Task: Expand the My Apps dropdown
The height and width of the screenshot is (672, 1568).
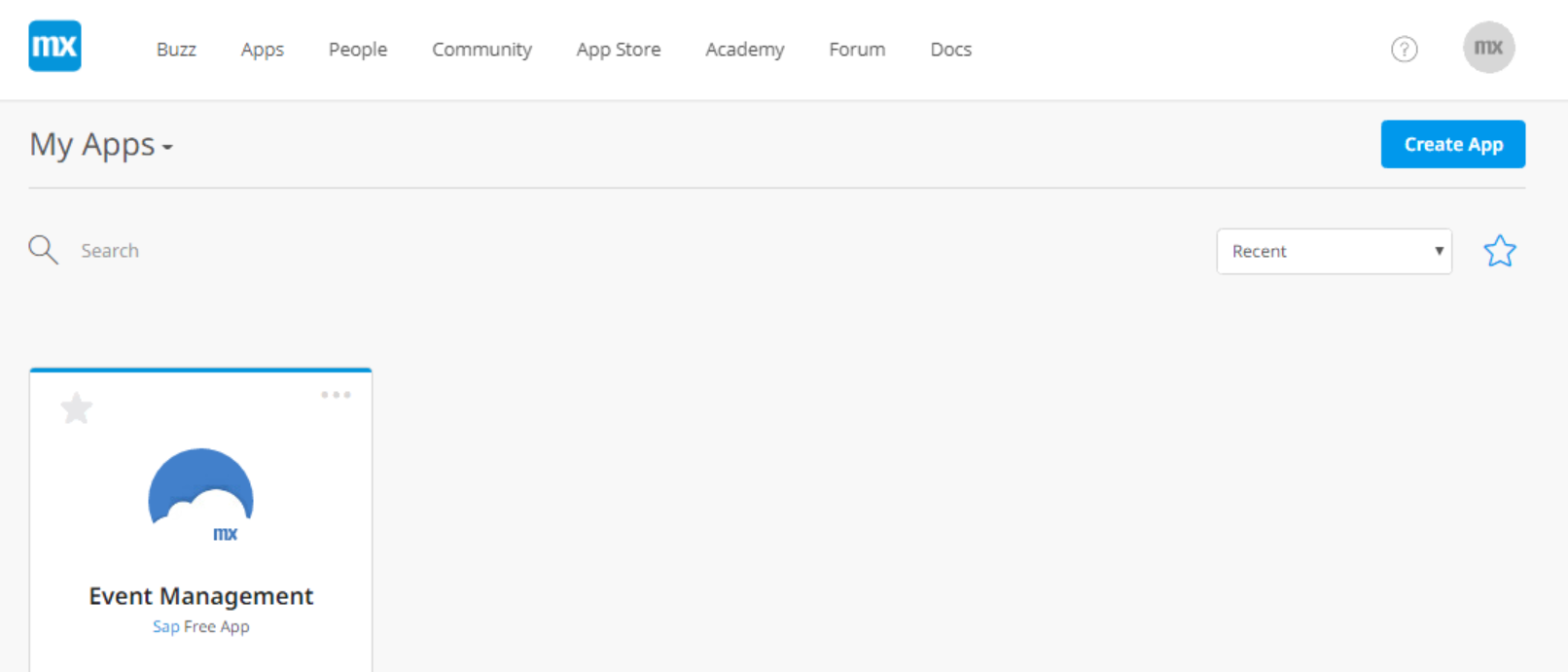Action: click(x=101, y=145)
